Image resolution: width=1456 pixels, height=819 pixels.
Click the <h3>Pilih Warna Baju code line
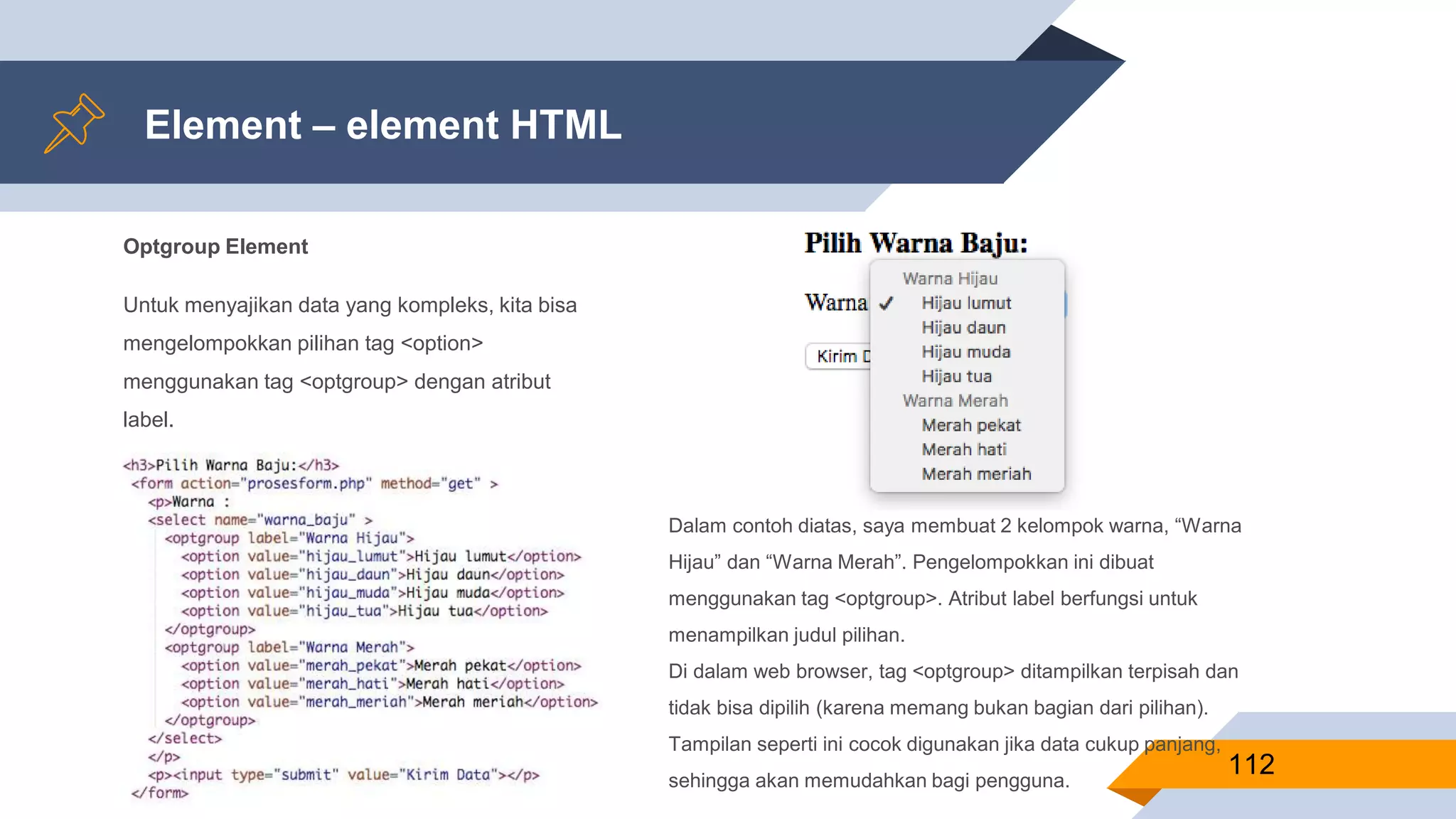(x=231, y=465)
